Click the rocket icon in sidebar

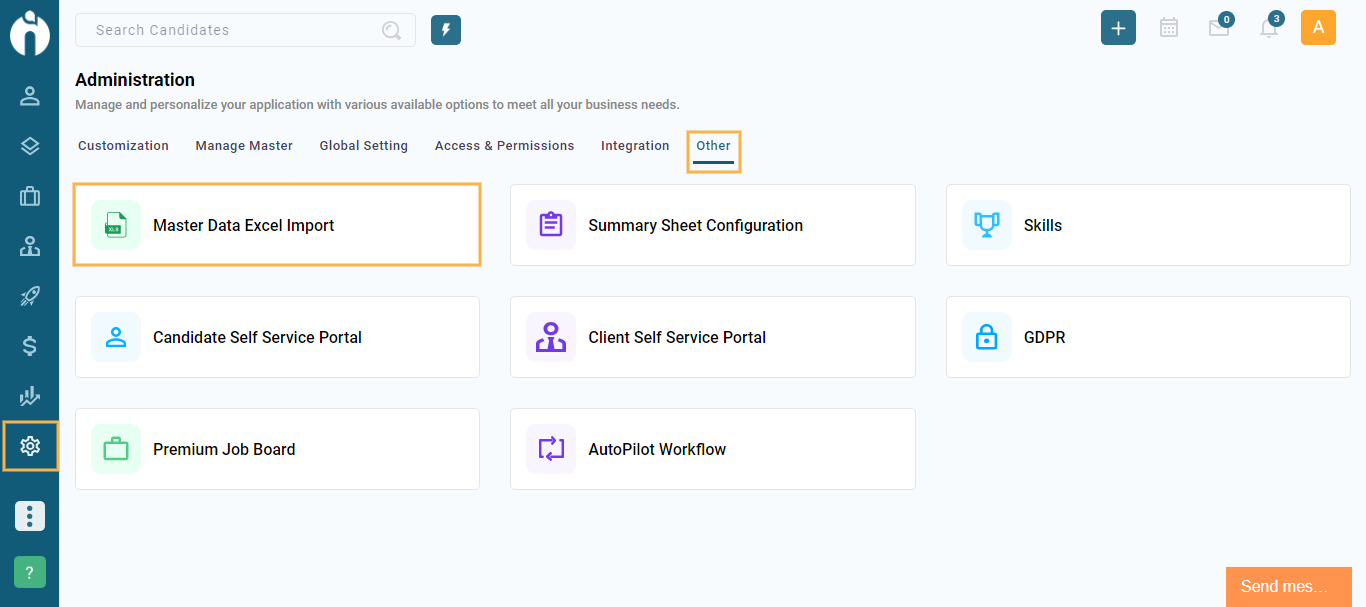pyautogui.click(x=30, y=296)
